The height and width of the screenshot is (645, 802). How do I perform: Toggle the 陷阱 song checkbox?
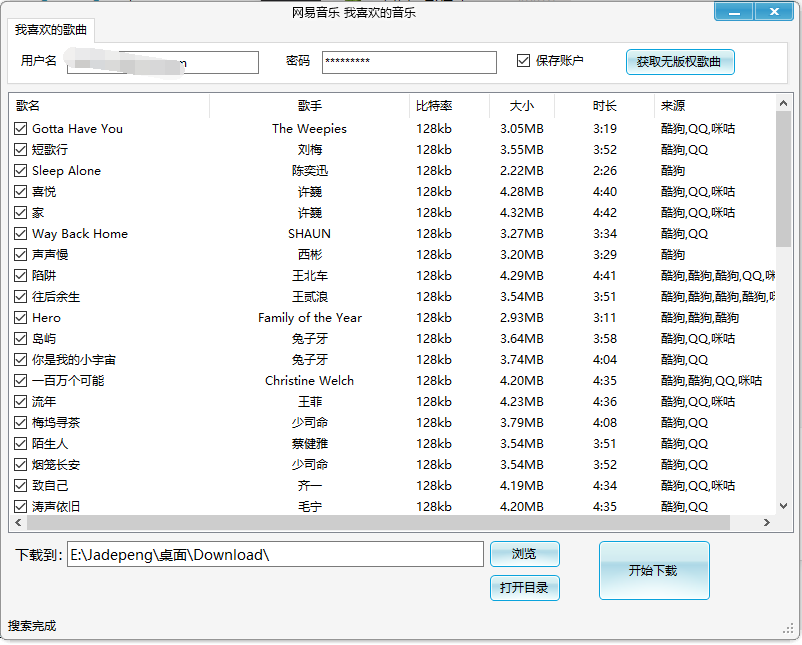click(20, 275)
